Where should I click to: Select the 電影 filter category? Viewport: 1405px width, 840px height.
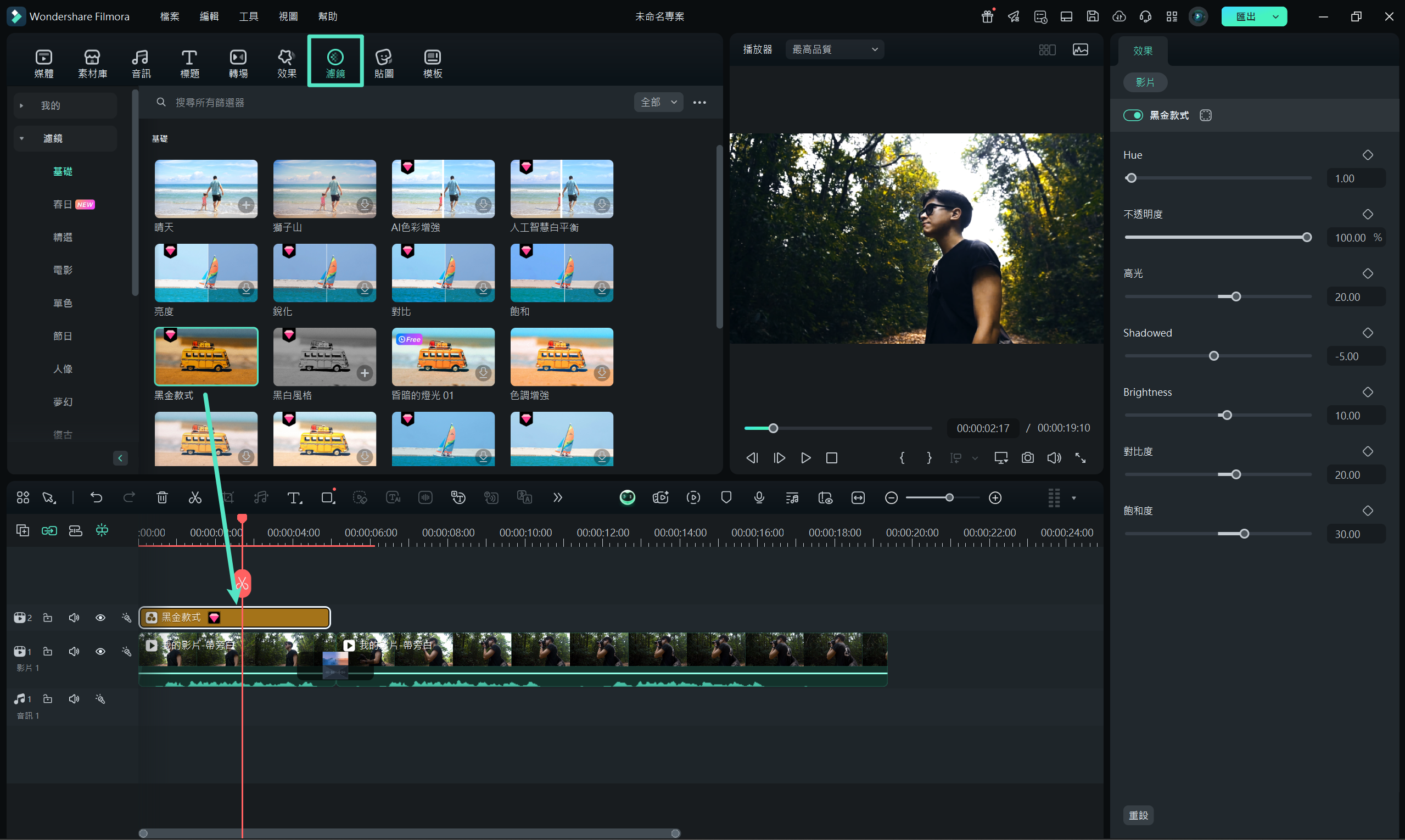click(x=63, y=270)
